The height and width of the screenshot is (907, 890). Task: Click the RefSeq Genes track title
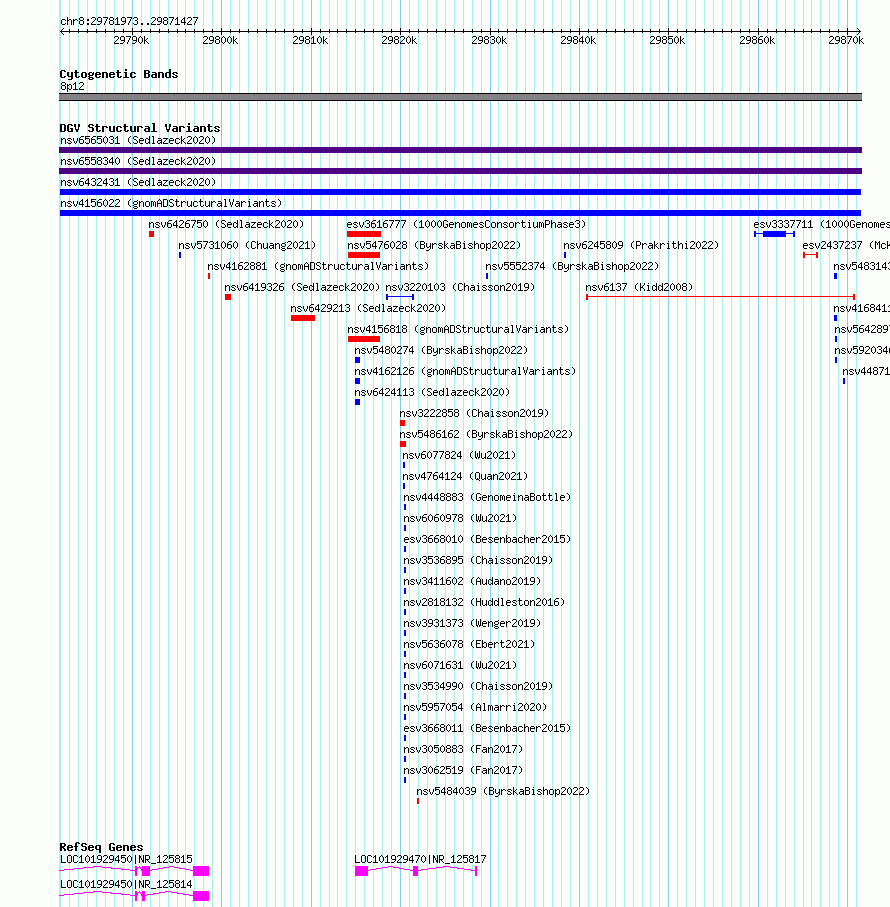pyautogui.click(x=101, y=847)
